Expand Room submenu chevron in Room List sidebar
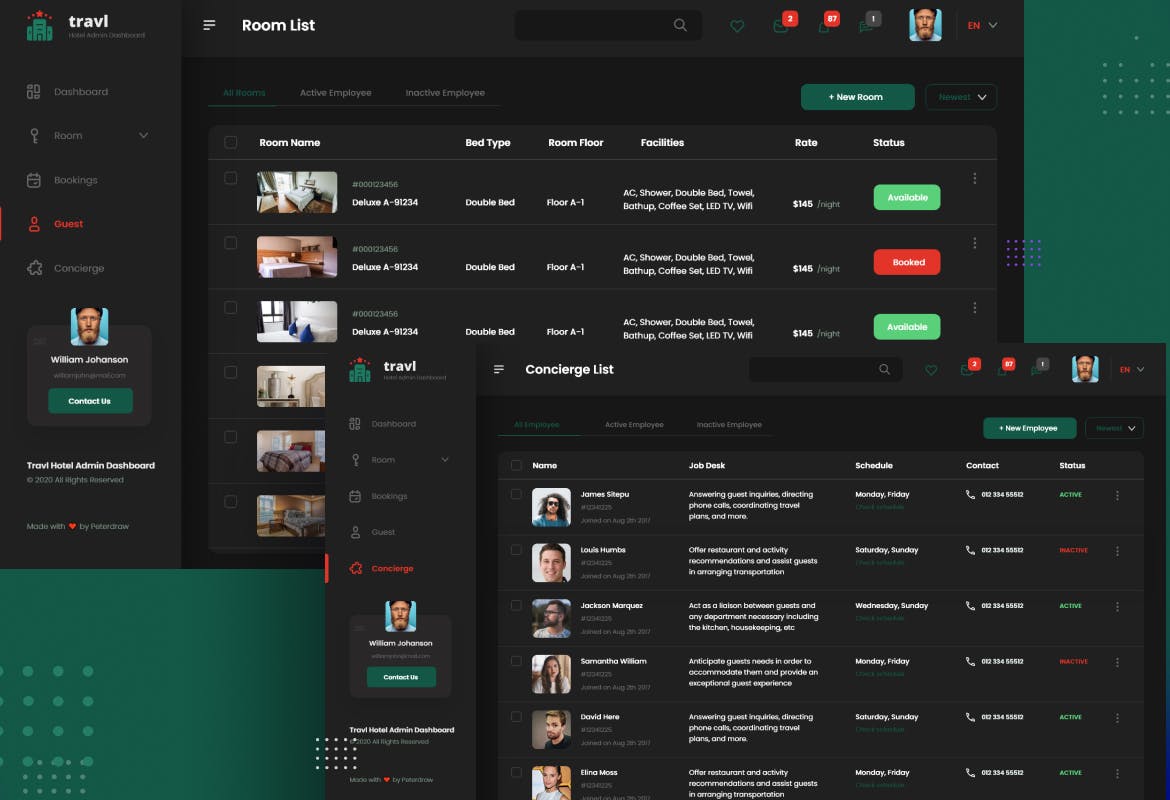 (143, 135)
